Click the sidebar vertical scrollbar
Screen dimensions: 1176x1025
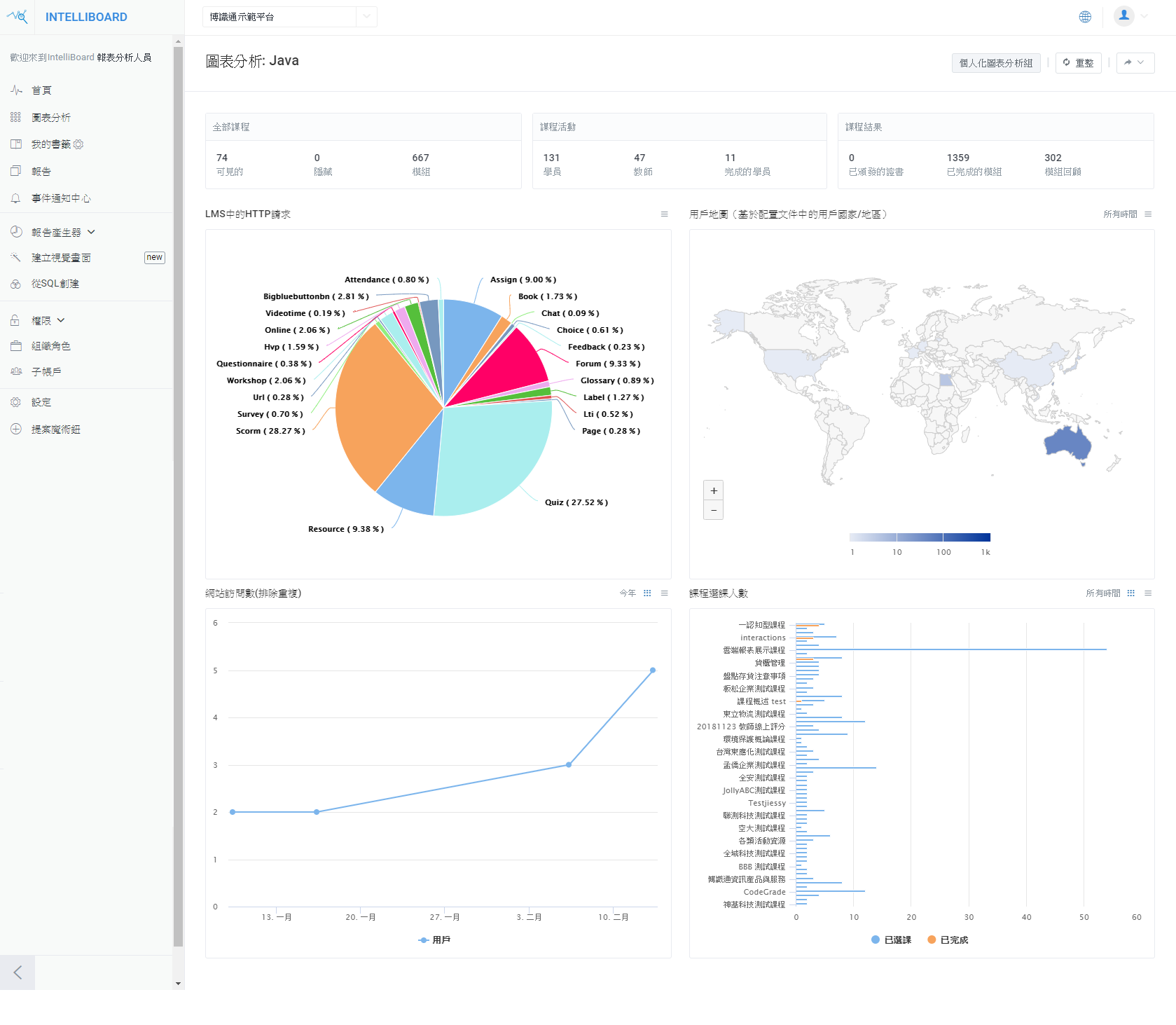178,490
